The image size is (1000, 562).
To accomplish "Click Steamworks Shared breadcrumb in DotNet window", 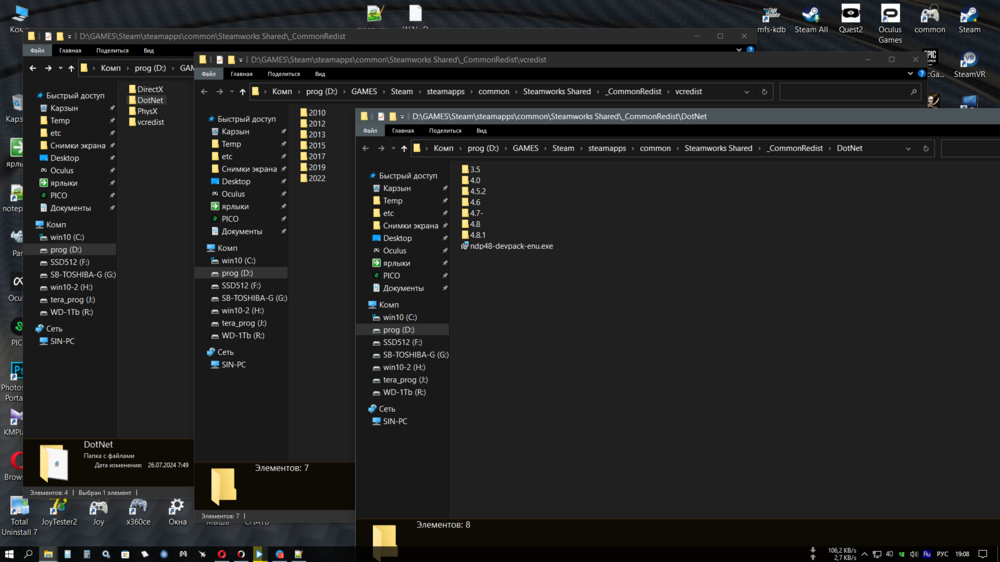I will 718,149.
